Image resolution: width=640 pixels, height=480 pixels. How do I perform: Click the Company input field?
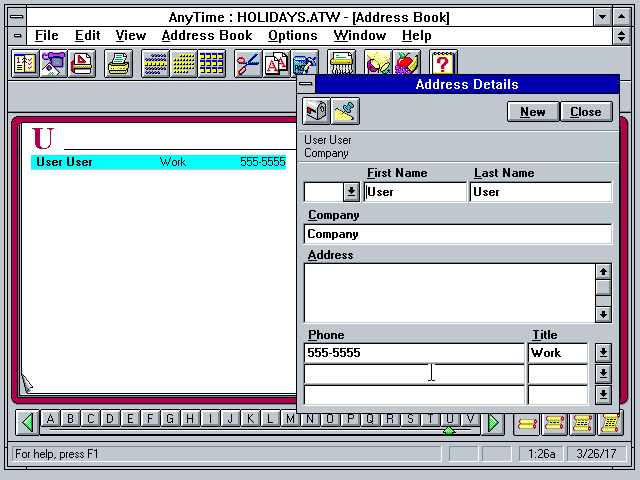pyautogui.click(x=458, y=234)
